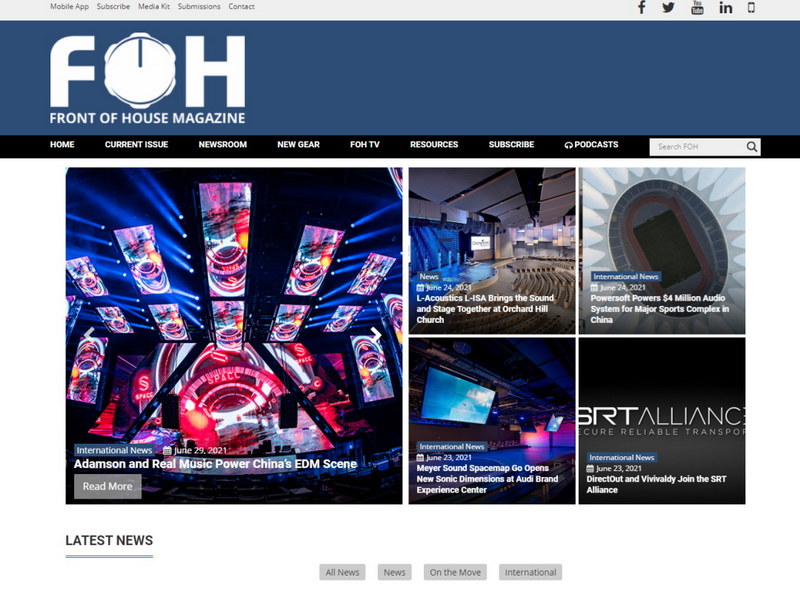Screen dimensions: 800x612
Task: Select the On the Move filter tab
Action: pos(455,572)
